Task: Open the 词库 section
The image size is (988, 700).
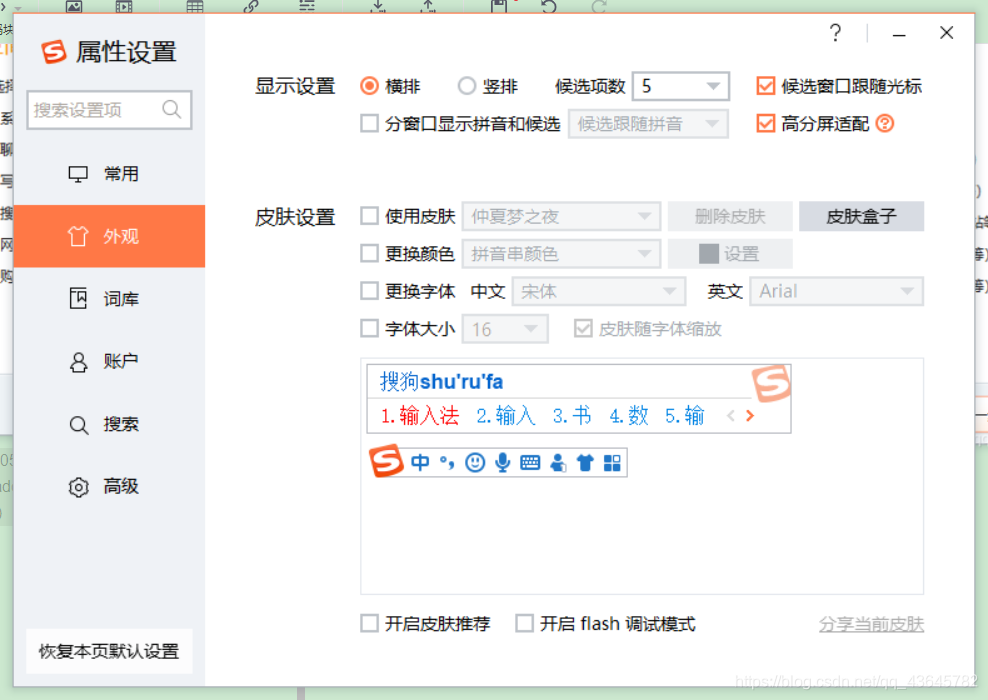Action: [109, 299]
